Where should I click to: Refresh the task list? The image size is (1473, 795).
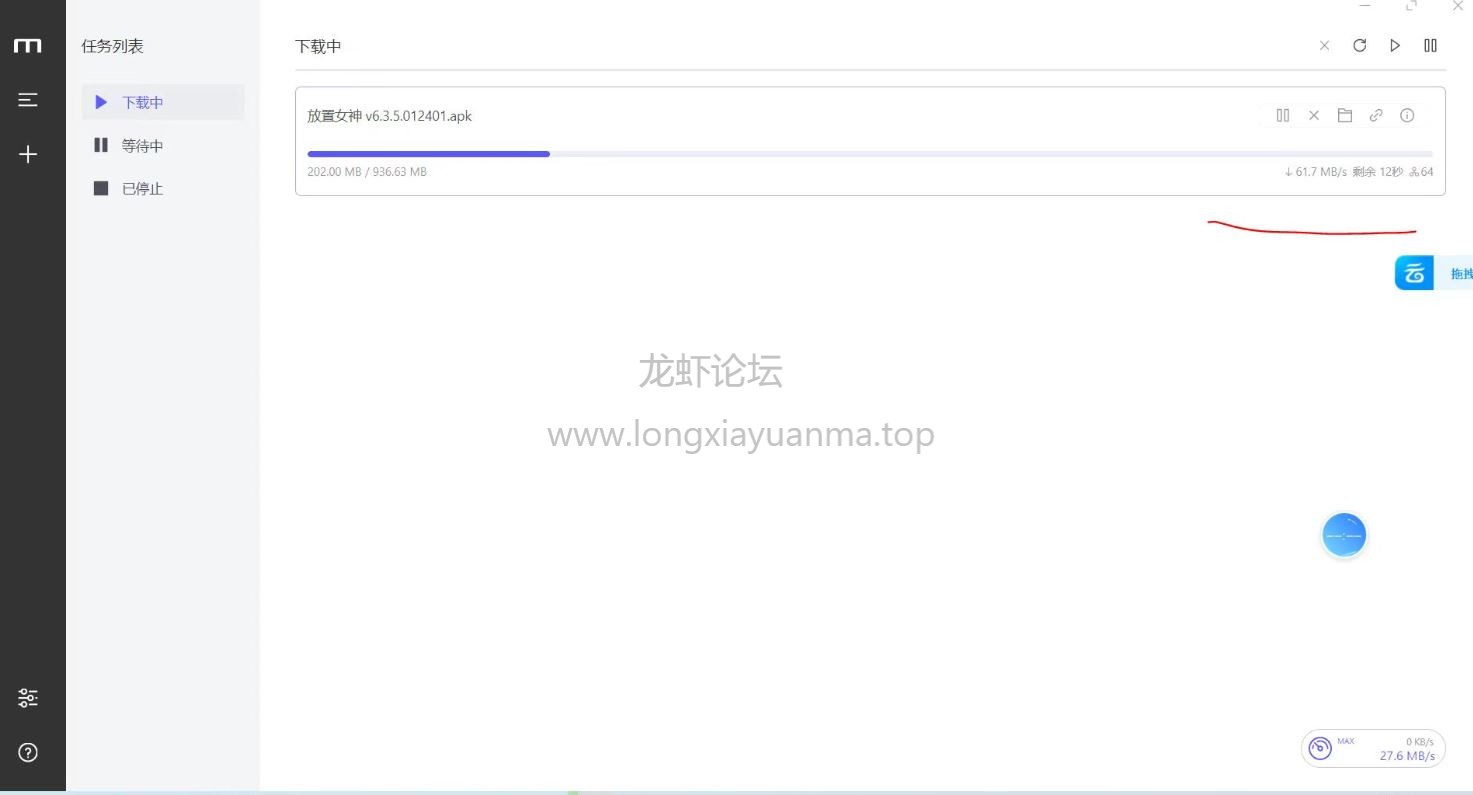pyautogui.click(x=1359, y=45)
